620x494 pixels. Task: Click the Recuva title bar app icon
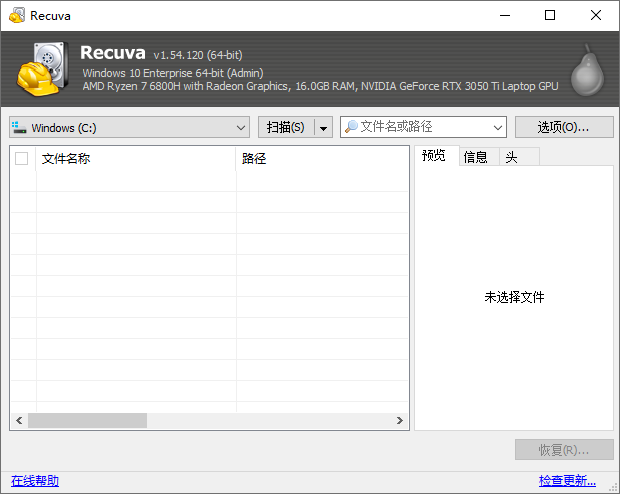(x=17, y=16)
